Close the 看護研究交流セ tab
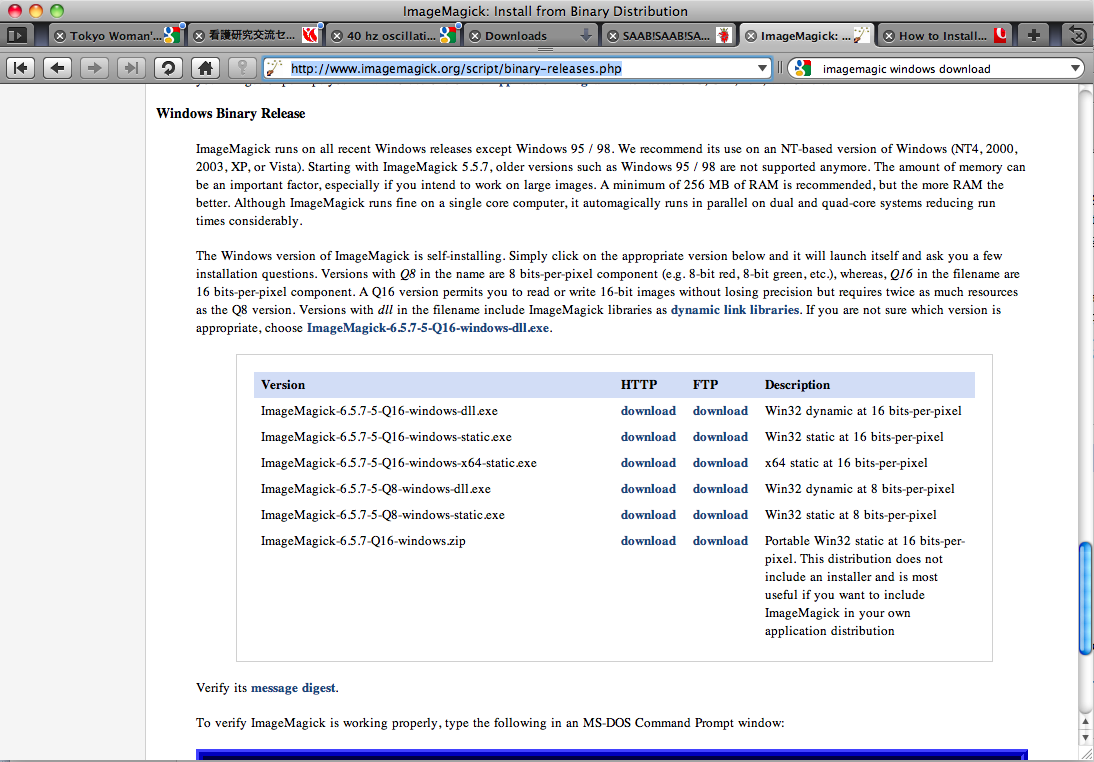The image size is (1094, 762). (x=199, y=36)
